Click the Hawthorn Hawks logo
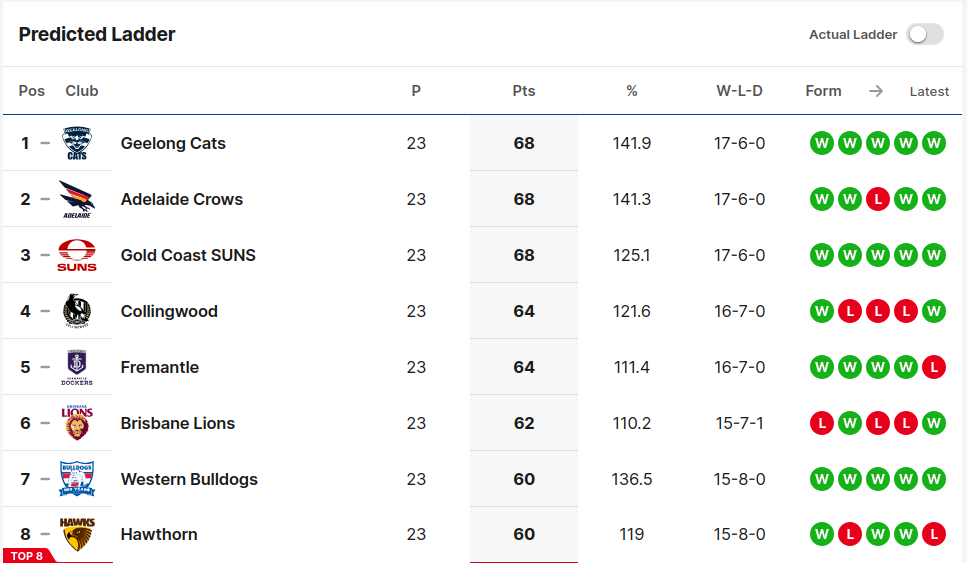 tap(77, 534)
